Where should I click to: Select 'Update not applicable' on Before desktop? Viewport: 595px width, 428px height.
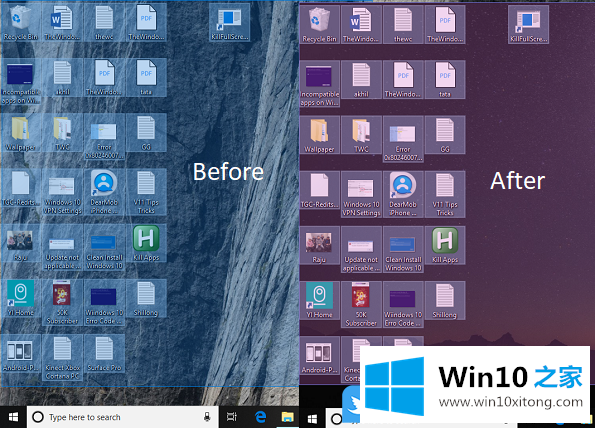pos(62,247)
